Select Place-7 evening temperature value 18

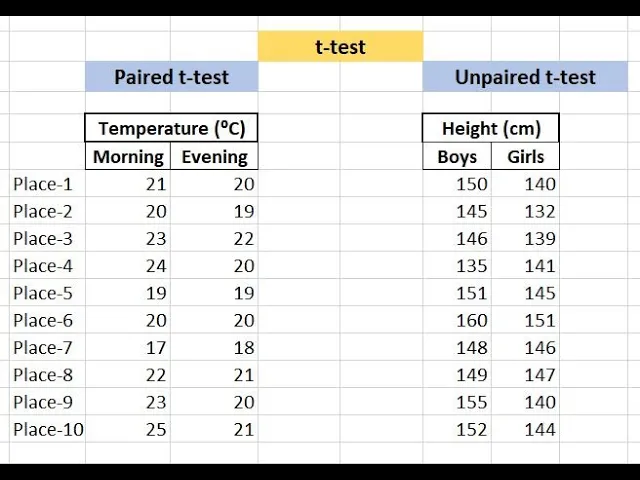214,348
